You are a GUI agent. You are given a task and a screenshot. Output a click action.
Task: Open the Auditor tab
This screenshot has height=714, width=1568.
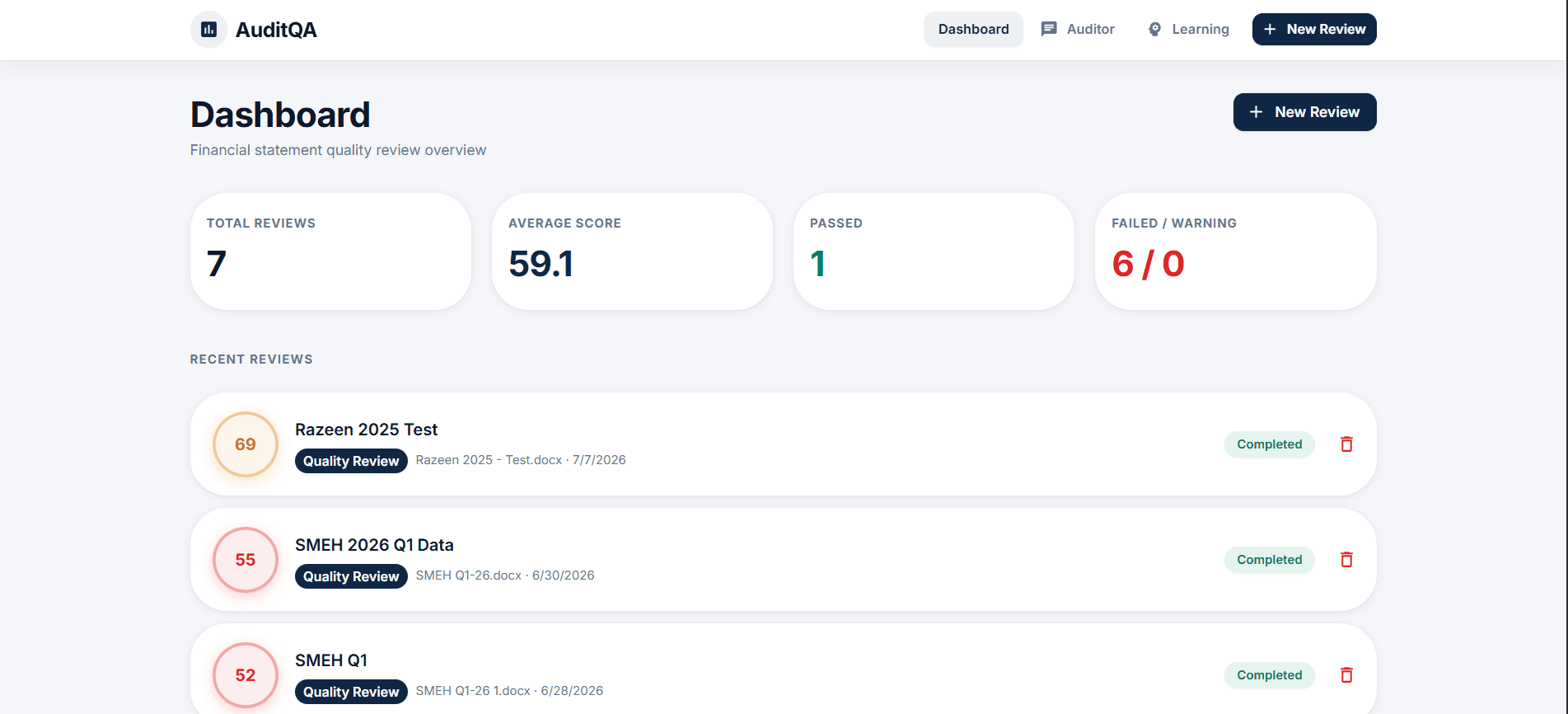[1078, 30]
